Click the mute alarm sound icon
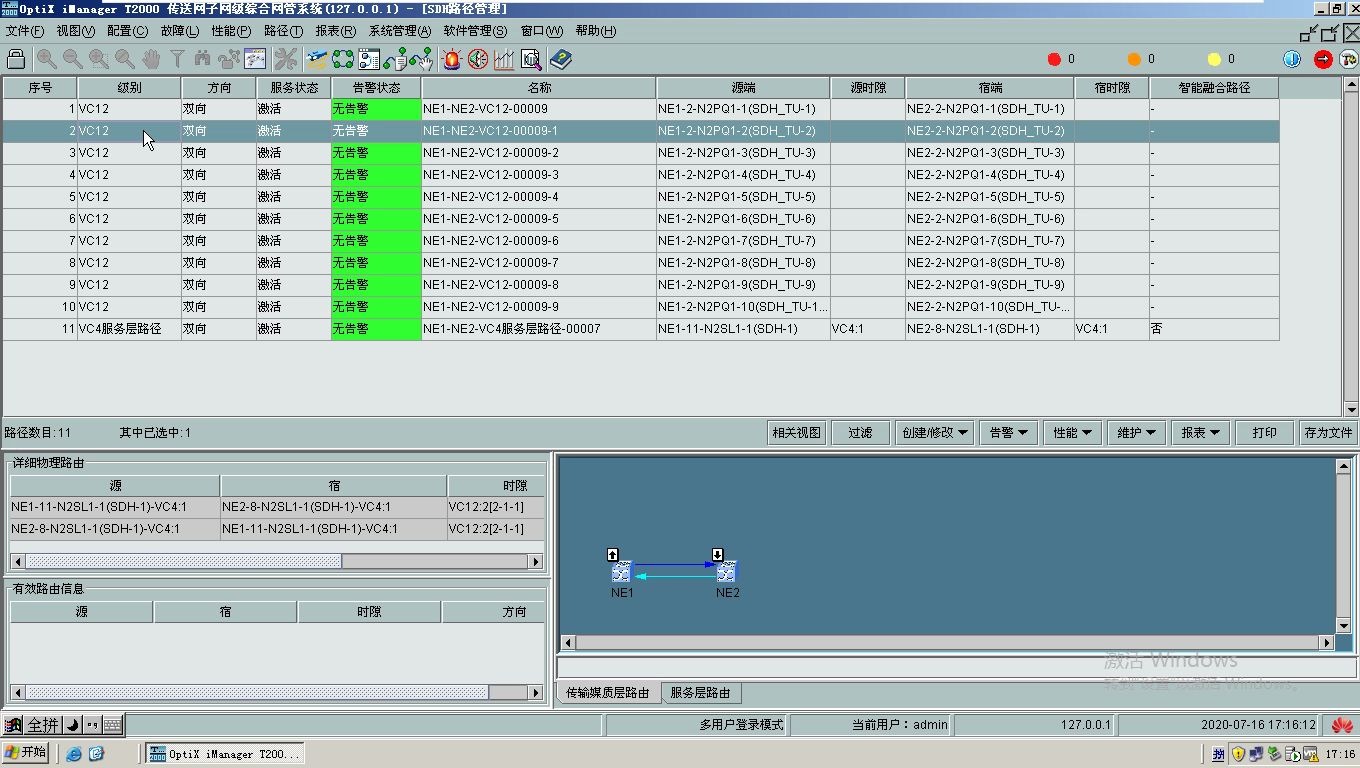Viewport: 1360px width, 768px height. [x=478, y=59]
